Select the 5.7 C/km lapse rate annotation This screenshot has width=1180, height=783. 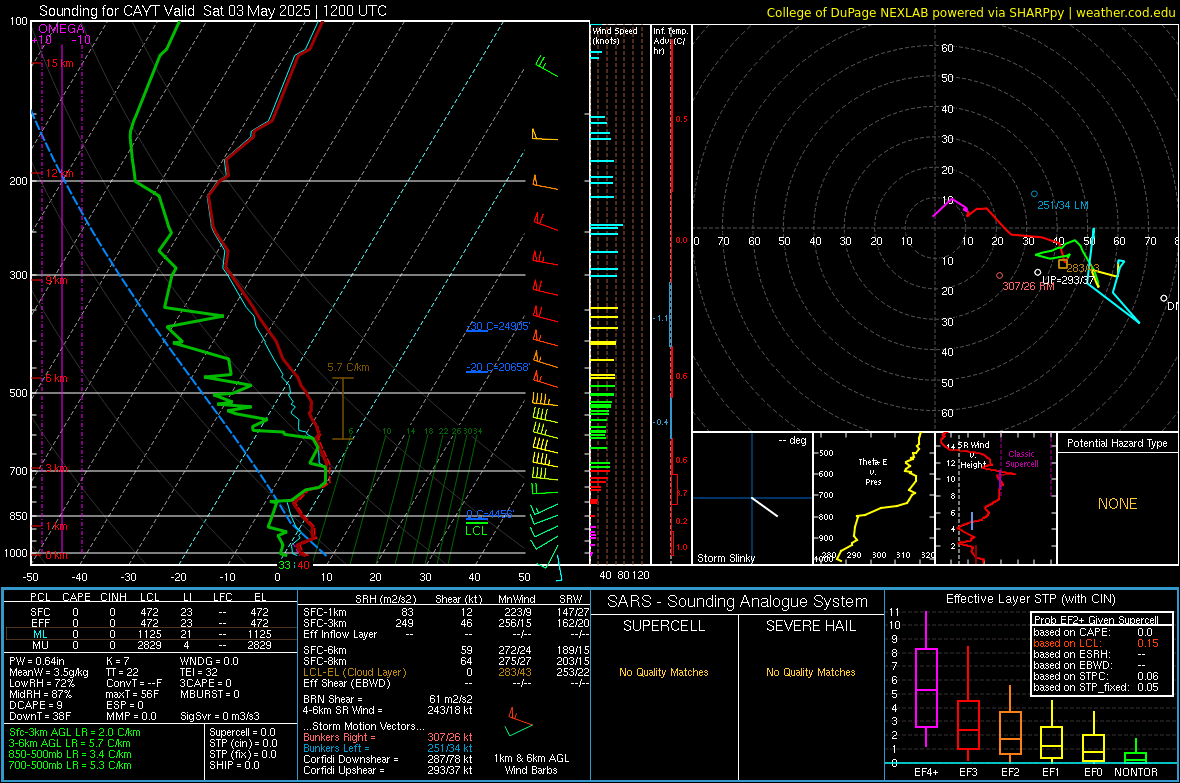348,367
